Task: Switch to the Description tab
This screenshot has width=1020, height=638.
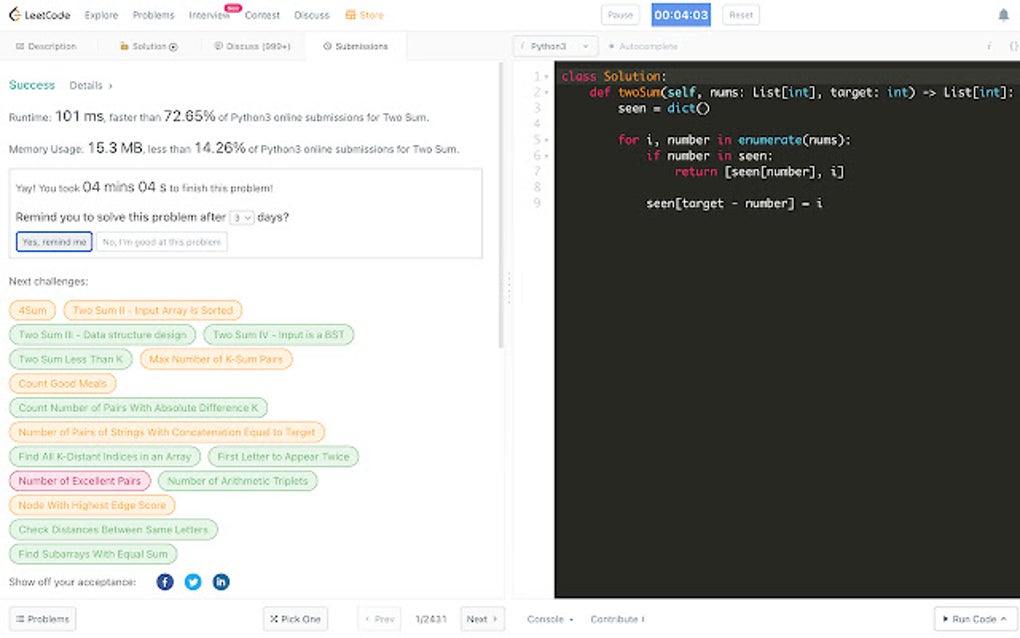Action: pos(48,45)
